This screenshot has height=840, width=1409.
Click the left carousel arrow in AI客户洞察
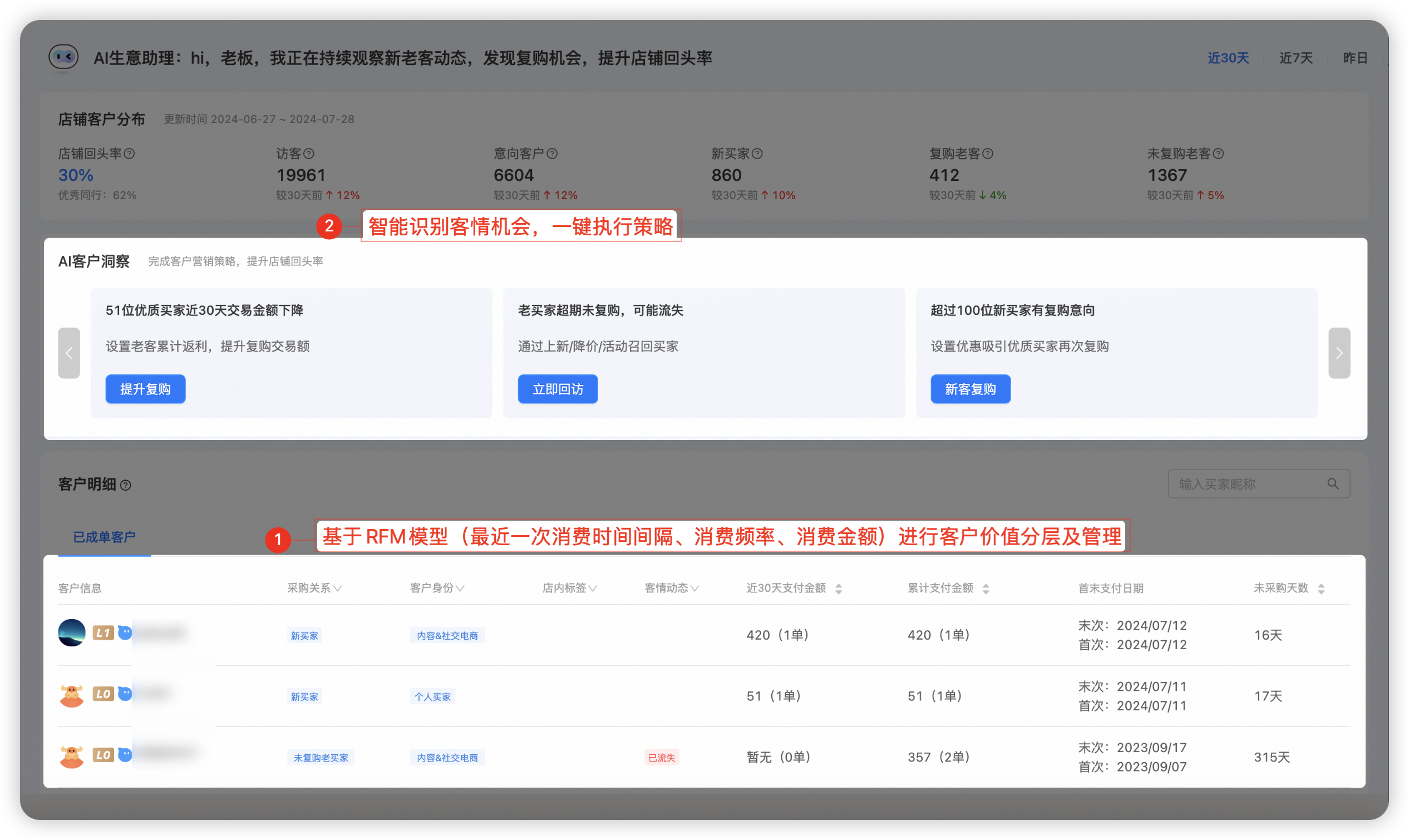pyautogui.click(x=69, y=353)
